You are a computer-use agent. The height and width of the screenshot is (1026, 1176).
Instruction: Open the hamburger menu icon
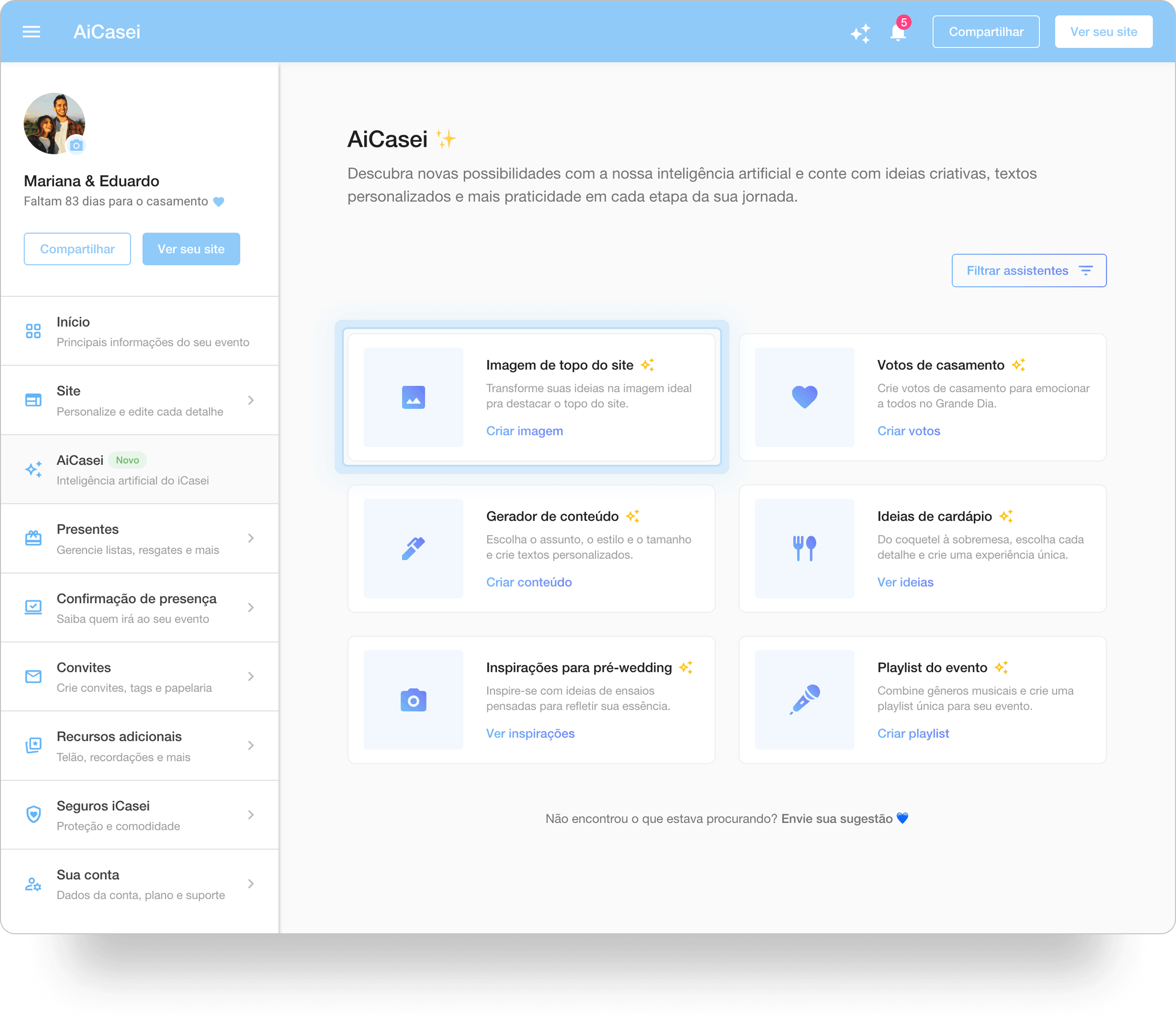pyautogui.click(x=32, y=32)
